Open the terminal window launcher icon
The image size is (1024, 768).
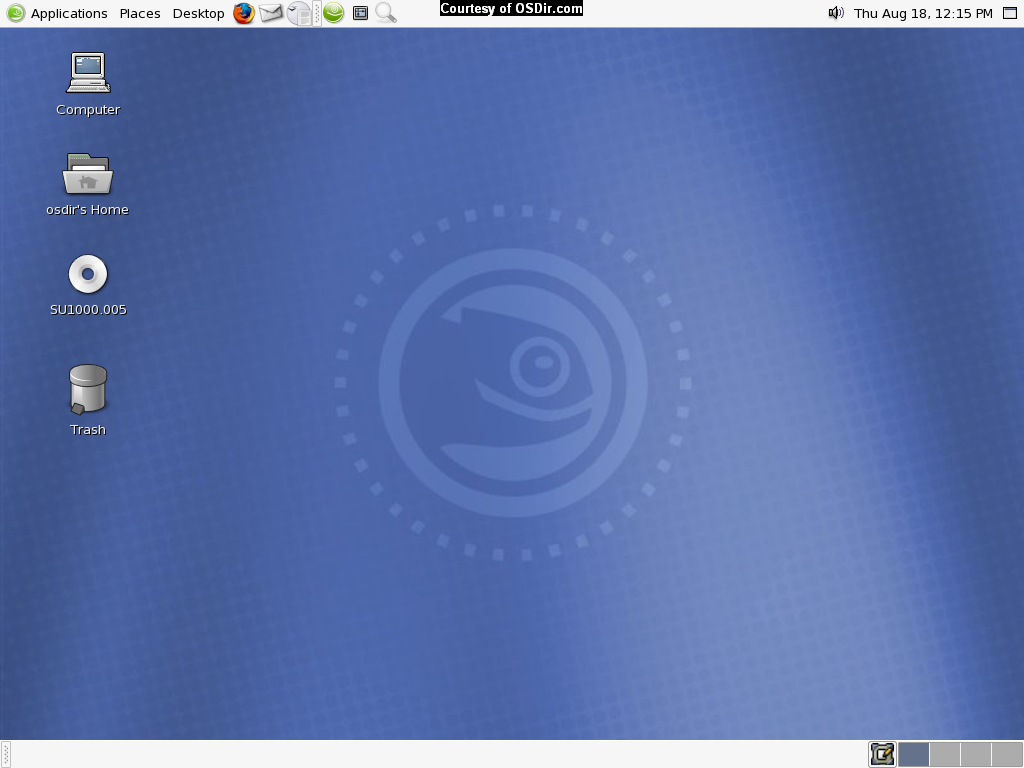[x=360, y=13]
